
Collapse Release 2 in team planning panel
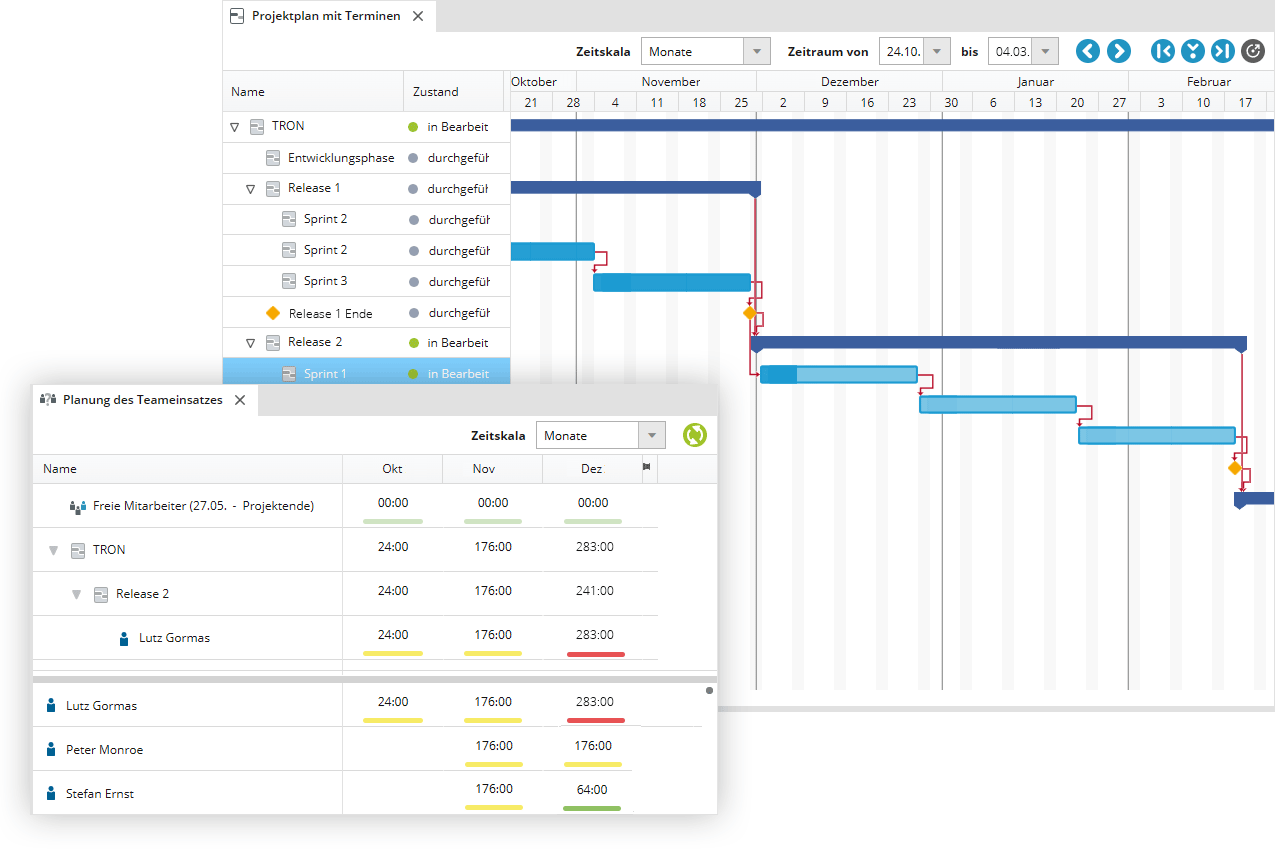point(76,595)
